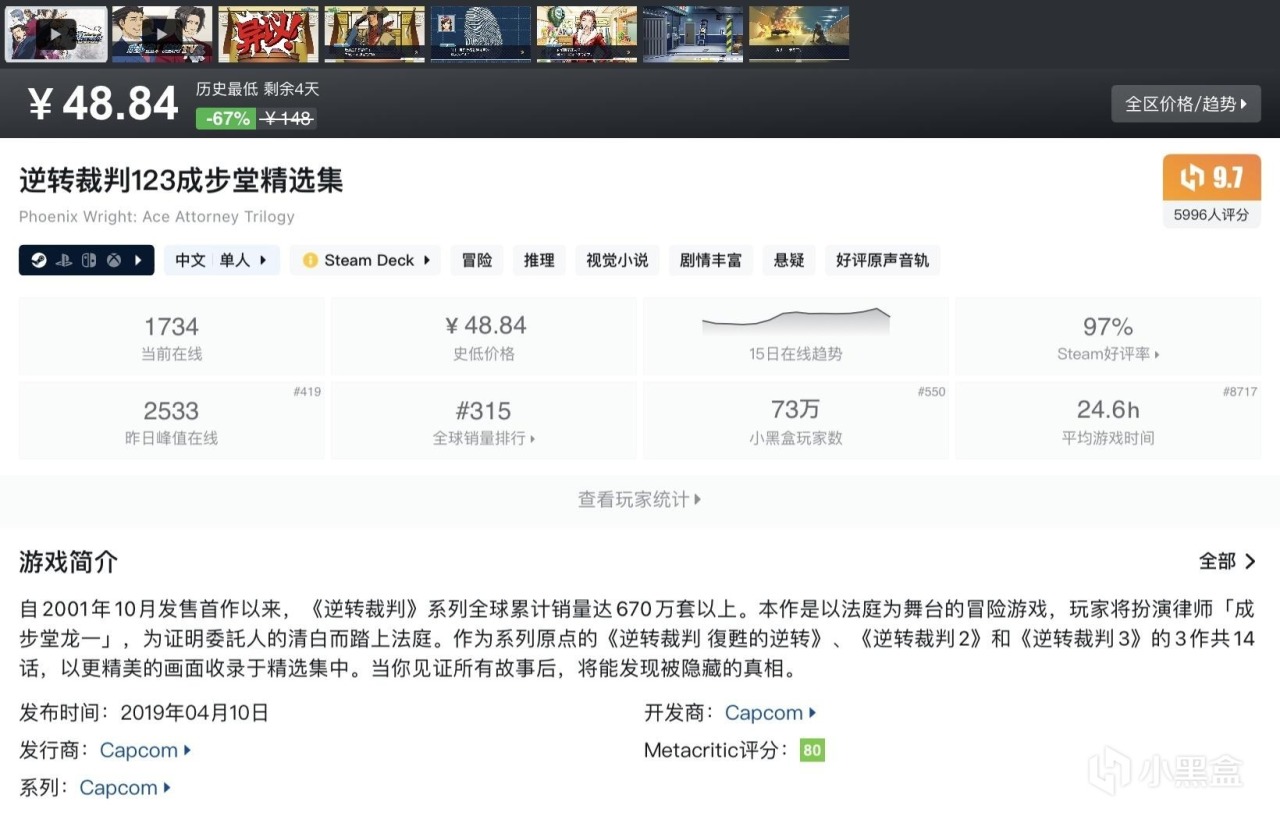The width and height of the screenshot is (1280, 816).
Task: Click the Nintendo Switch platform icon
Action: click(89, 261)
